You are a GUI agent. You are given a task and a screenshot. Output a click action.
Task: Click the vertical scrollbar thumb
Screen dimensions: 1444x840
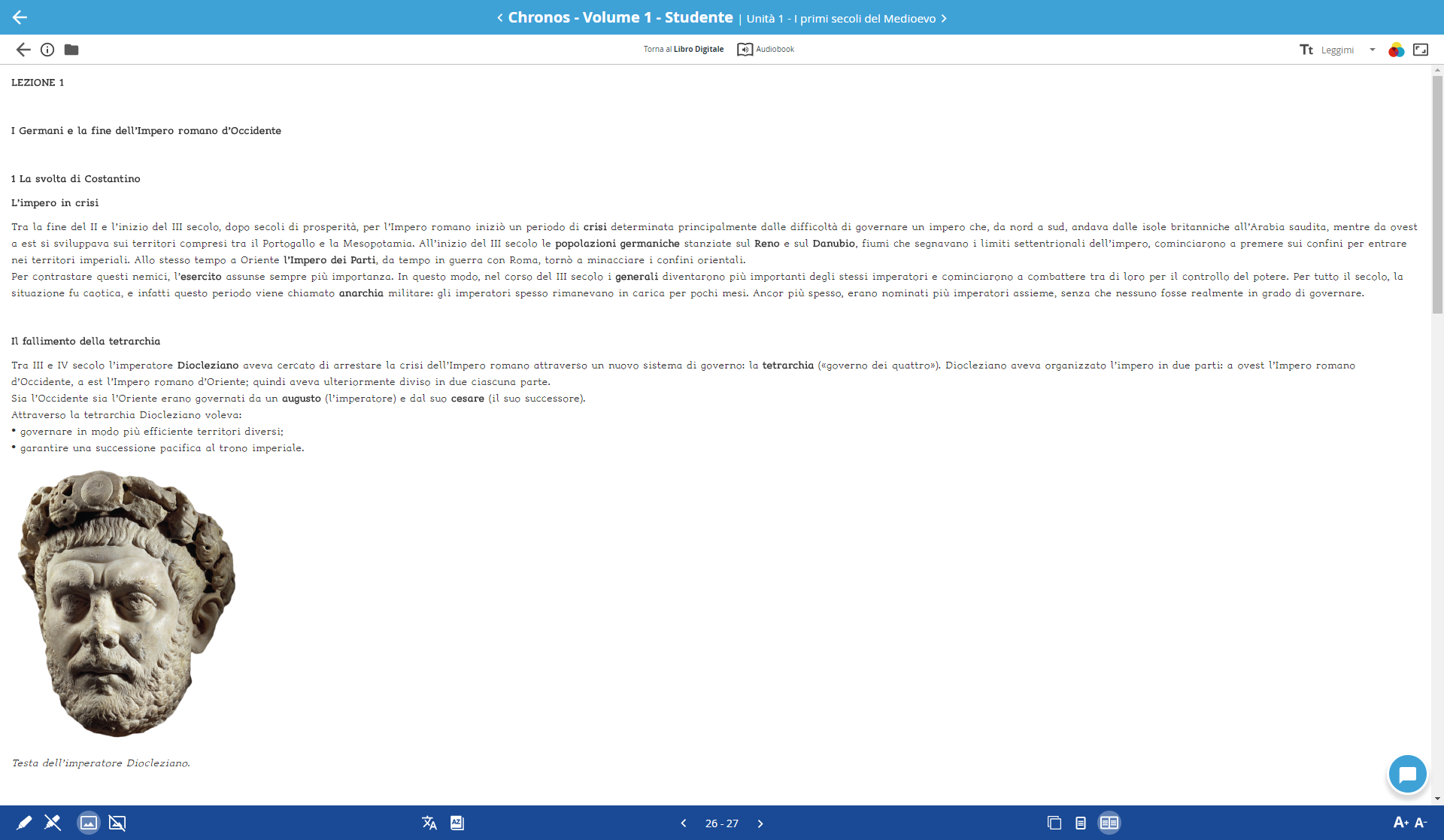(x=1437, y=194)
